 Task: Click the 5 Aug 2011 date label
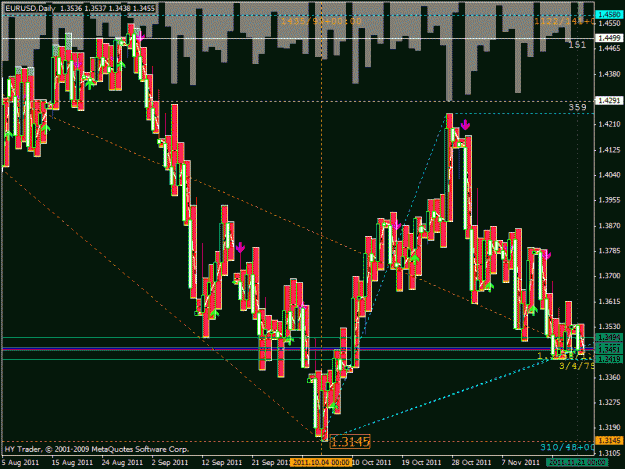coord(21,463)
